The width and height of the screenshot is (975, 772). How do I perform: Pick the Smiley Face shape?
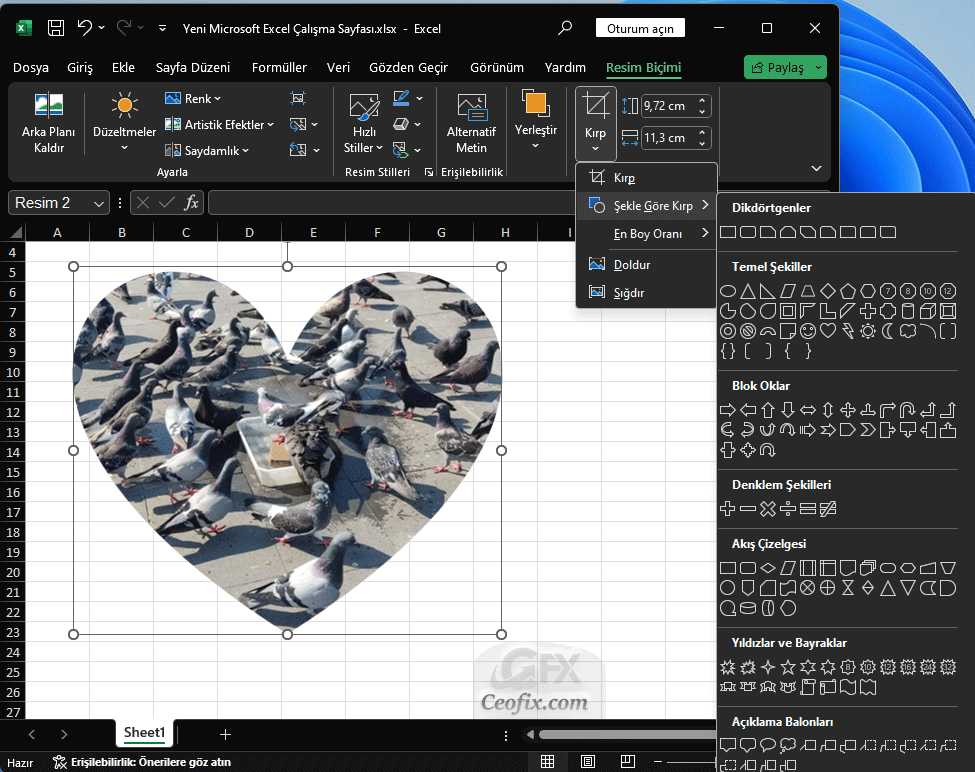point(808,331)
